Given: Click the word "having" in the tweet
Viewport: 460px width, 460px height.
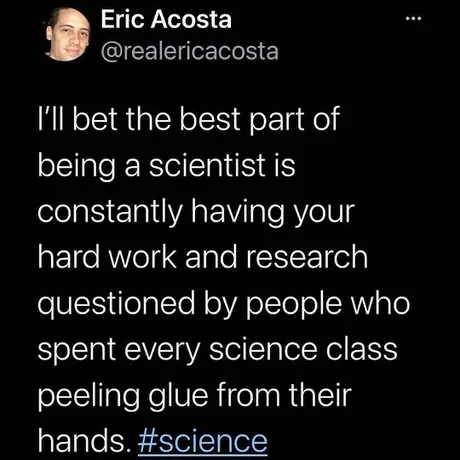Looking at the screenshot, I should (x=237, y=212).
